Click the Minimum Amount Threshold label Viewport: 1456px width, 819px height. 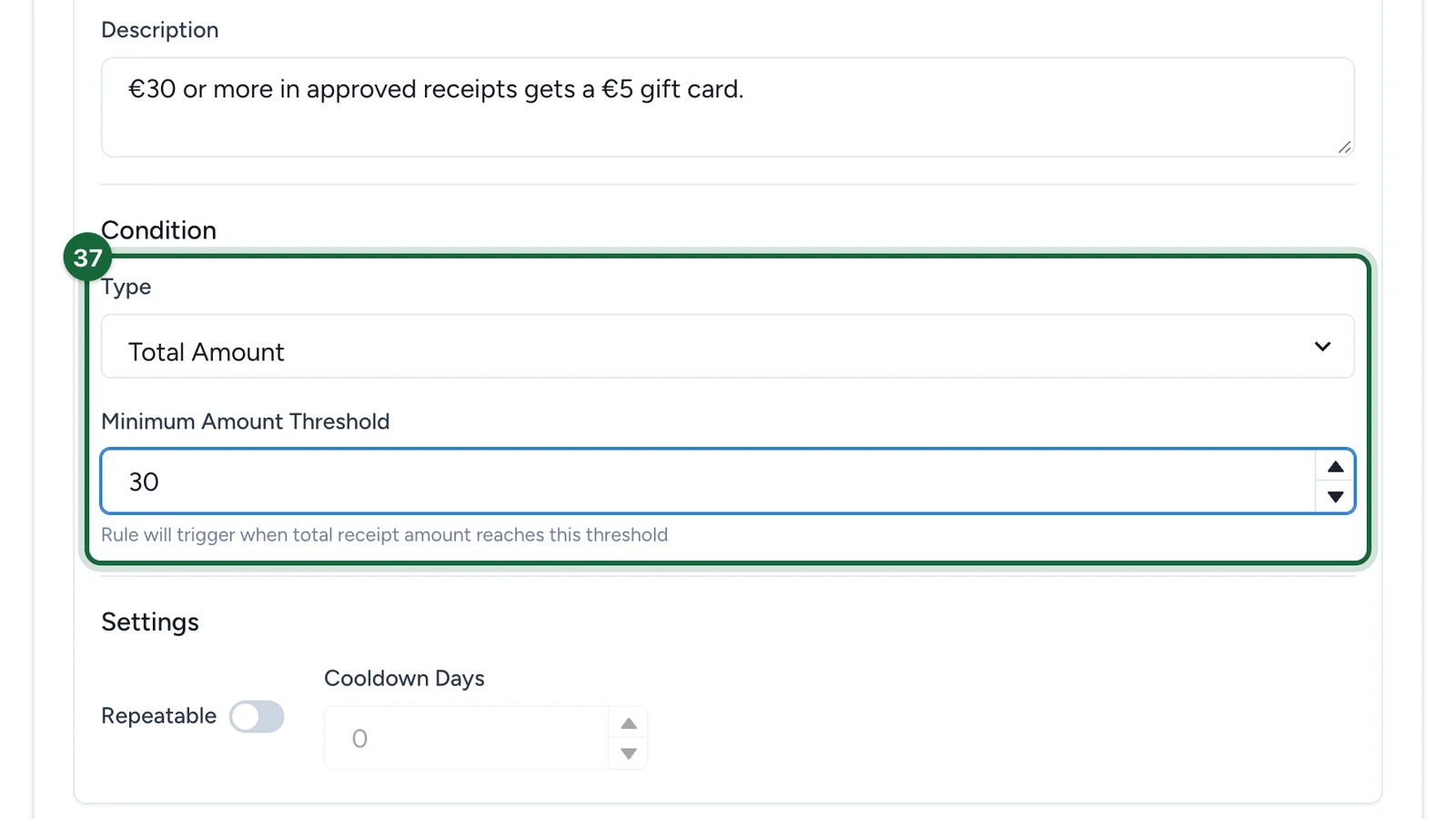(x=245, y=421)
